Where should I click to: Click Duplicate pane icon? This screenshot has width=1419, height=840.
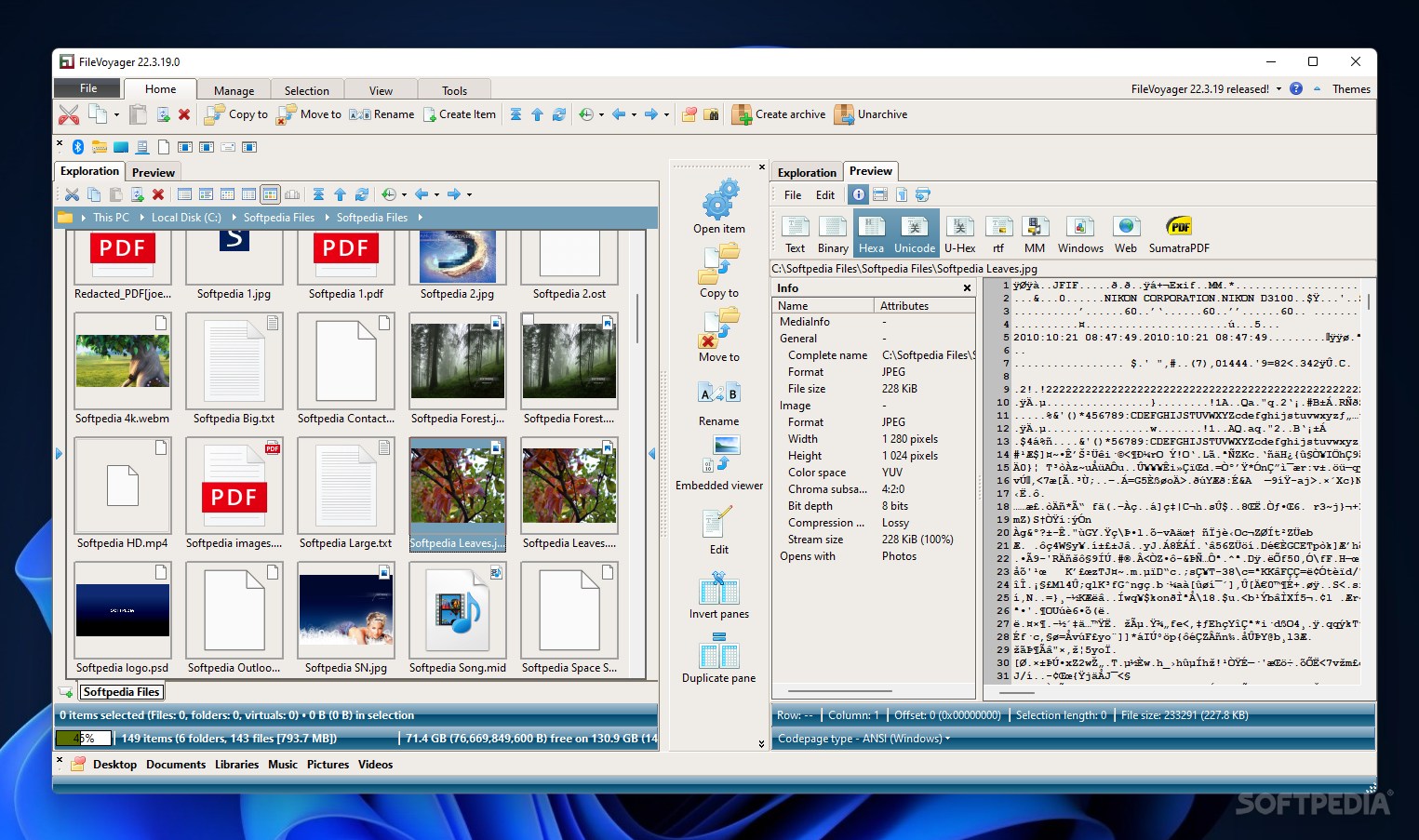coord(719,651)
